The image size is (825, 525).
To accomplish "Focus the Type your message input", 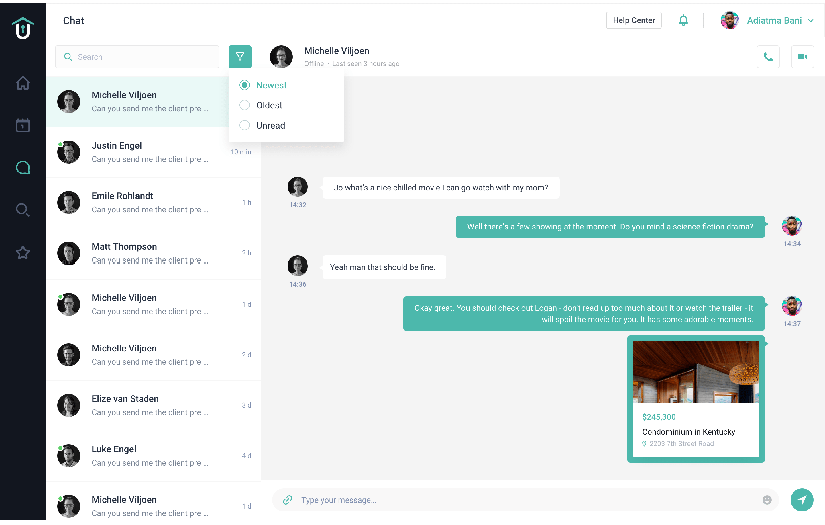I will coord(525,500).
